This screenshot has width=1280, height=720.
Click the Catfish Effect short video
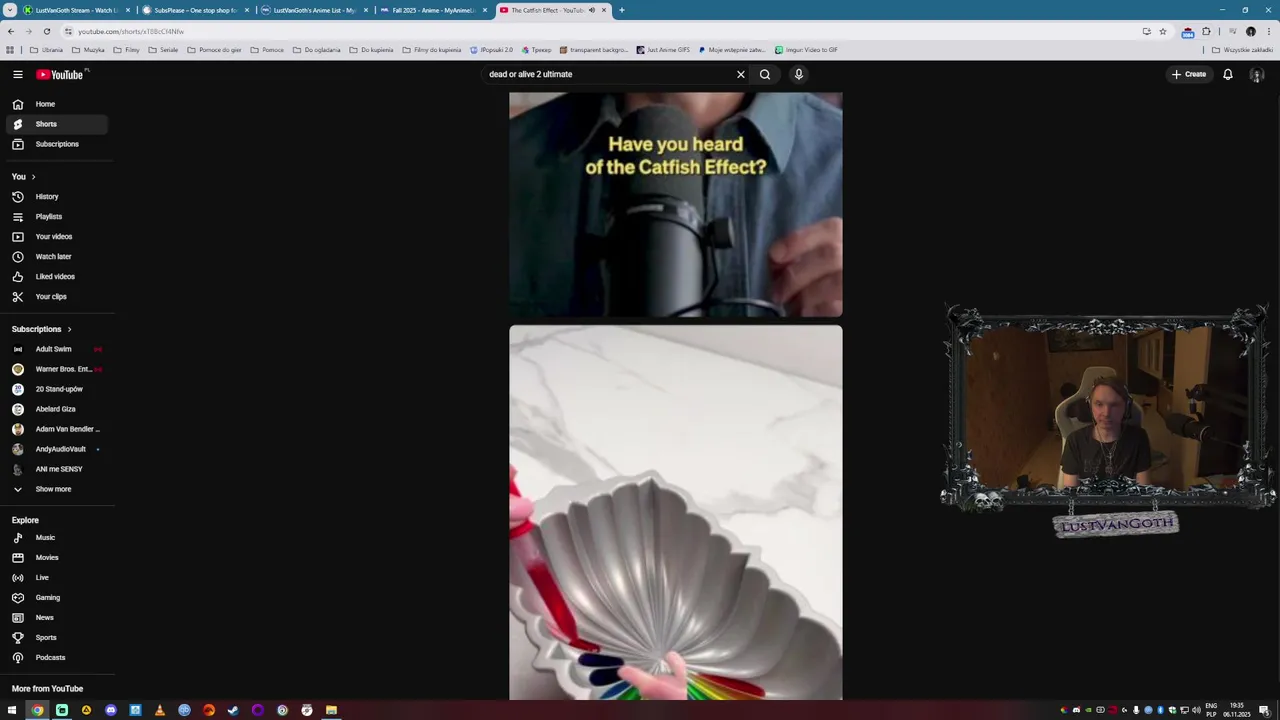click(x=676, y=205)
